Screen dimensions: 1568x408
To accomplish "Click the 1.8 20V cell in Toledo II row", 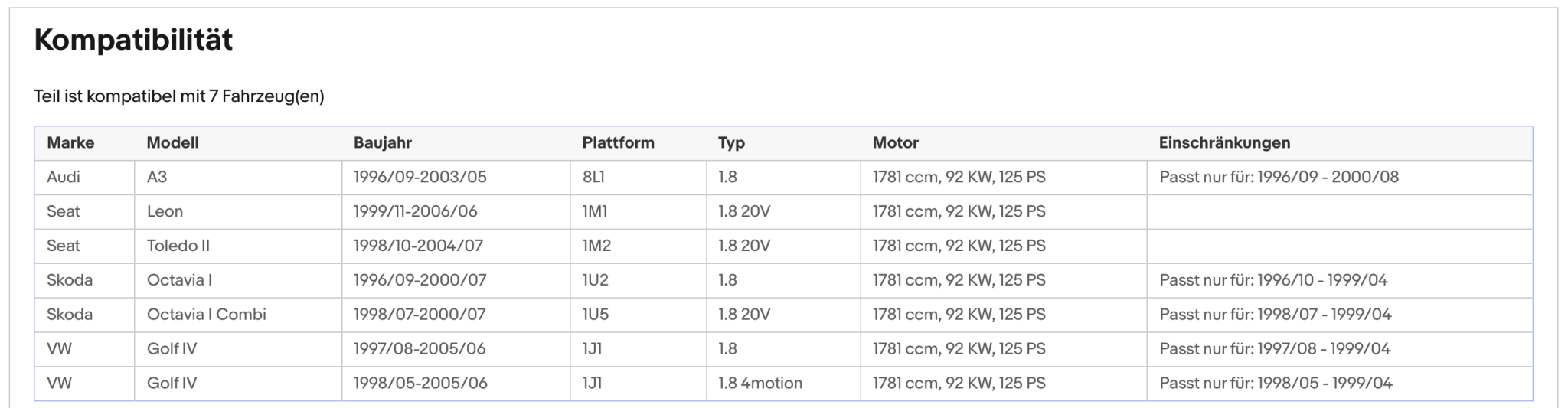I will (x=783, y=246).
